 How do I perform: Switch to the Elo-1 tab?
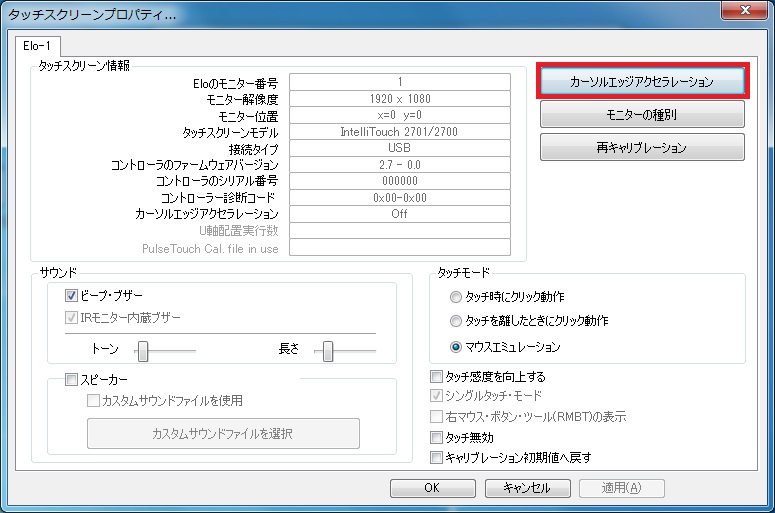38,46
